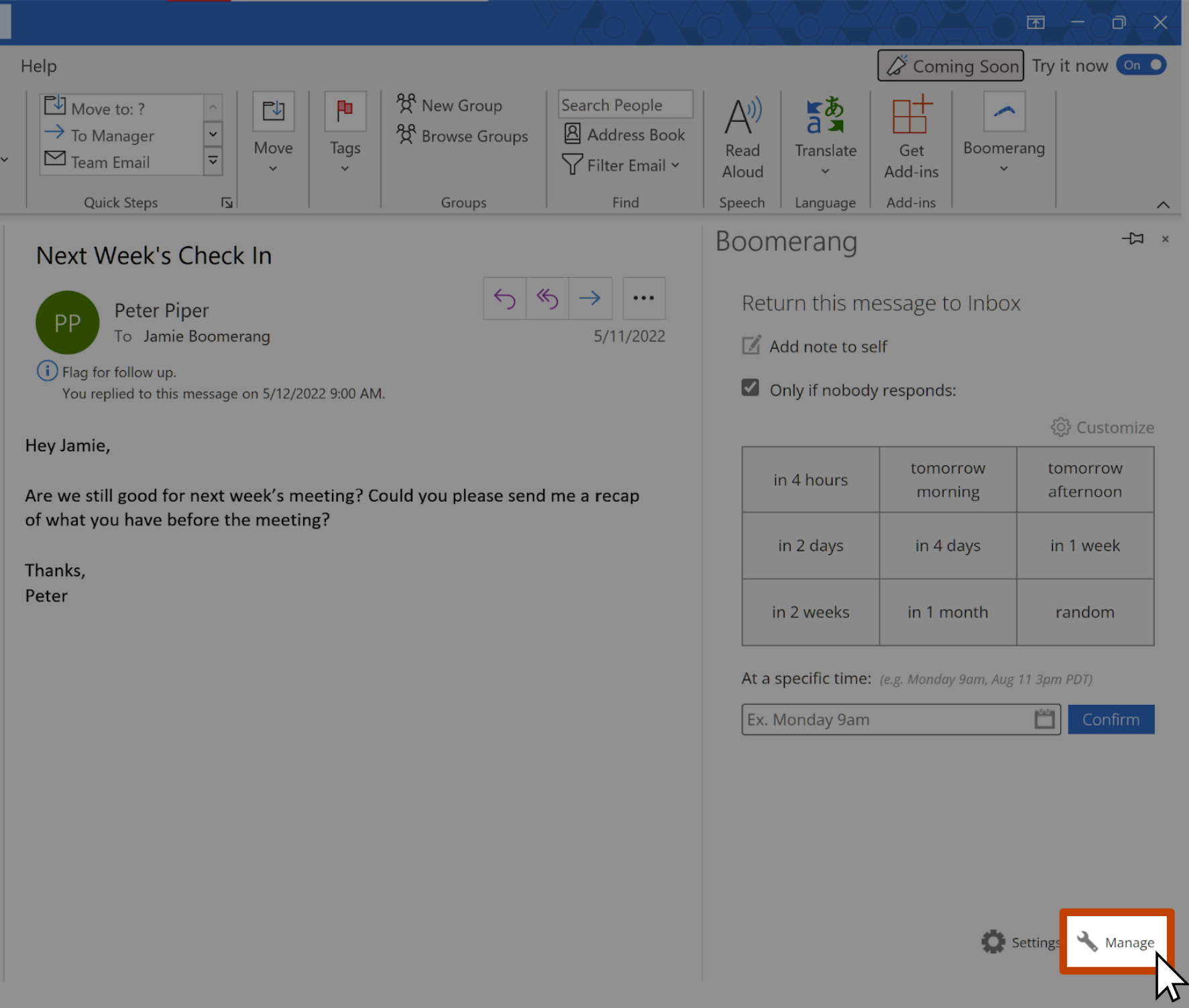Choose in 2 days

coord(811,545)
